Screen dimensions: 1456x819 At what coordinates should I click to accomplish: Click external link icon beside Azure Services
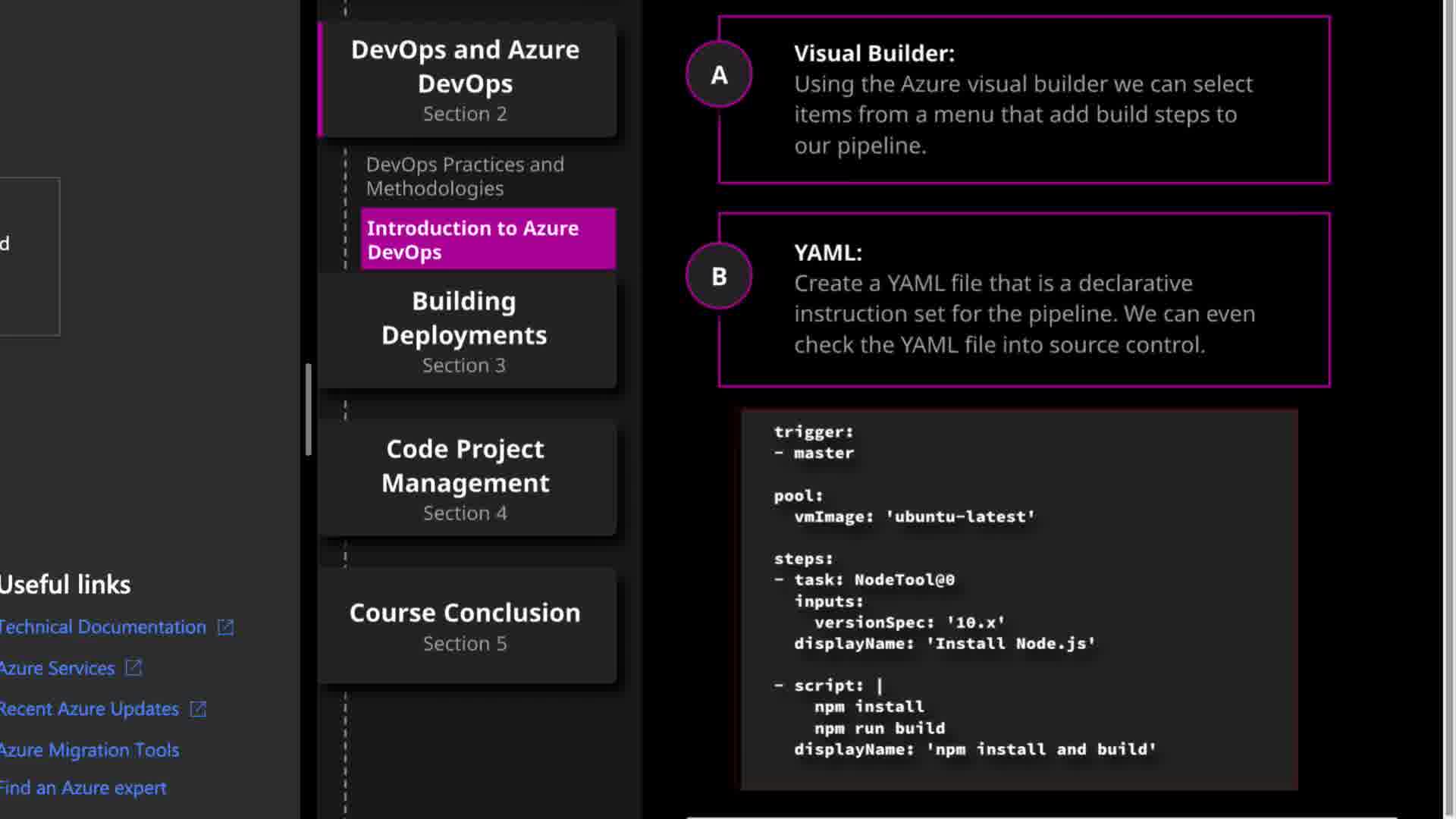(133, 668)
